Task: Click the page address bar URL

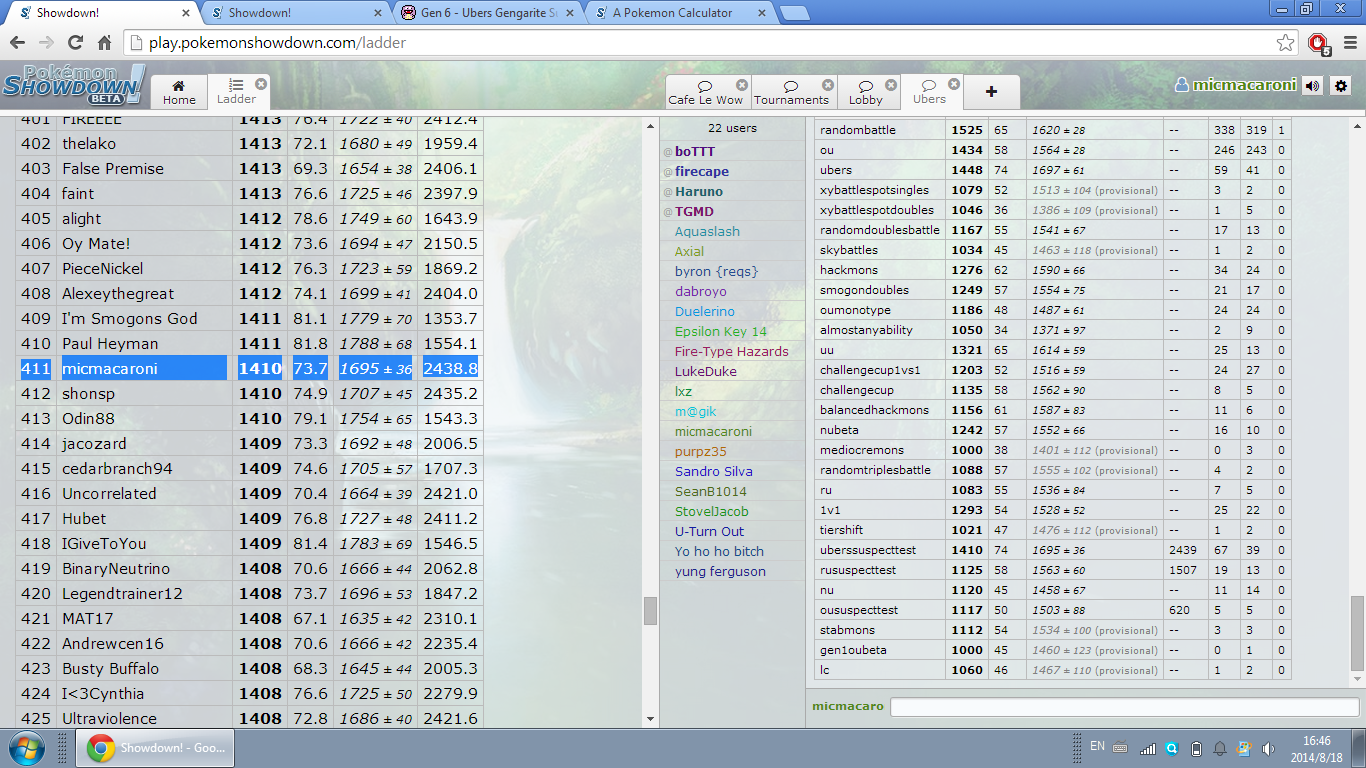Action: click(x=278, y=43)
